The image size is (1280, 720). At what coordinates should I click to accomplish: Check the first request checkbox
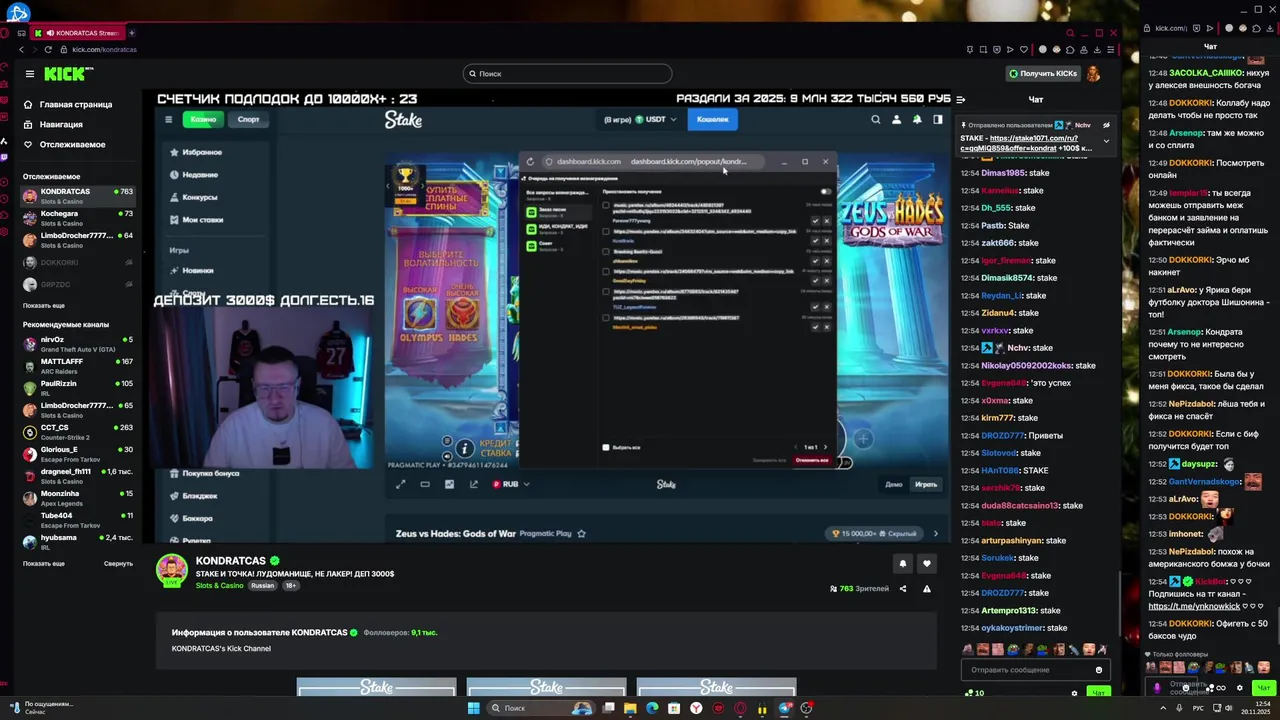click(x=605, y=206)
